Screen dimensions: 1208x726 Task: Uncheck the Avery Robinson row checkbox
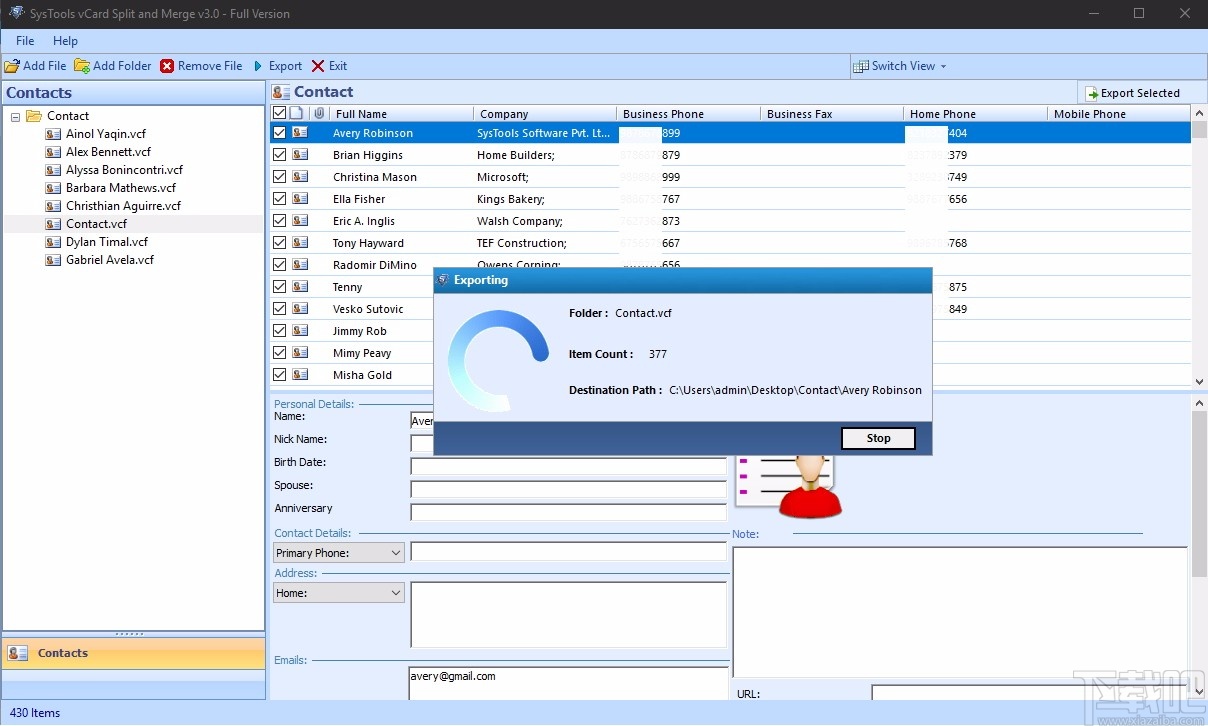[280, 133]
